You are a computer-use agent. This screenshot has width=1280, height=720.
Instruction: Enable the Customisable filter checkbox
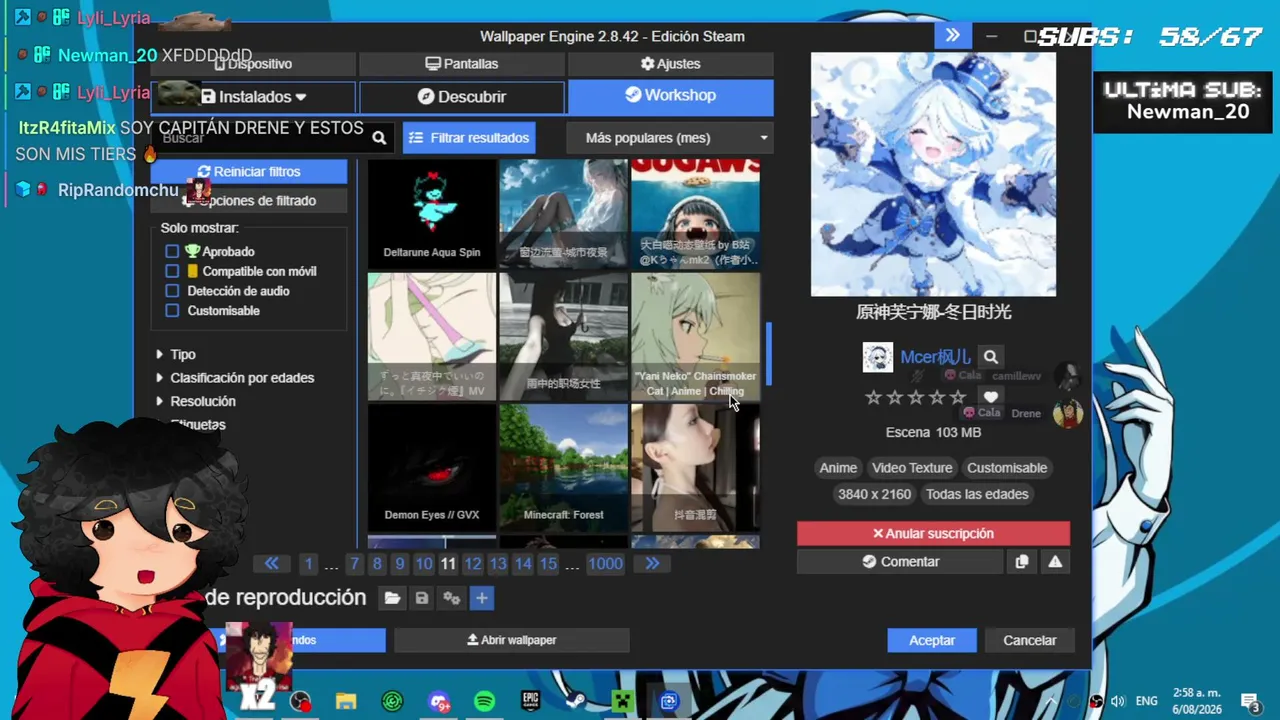(x=172, y=311)
